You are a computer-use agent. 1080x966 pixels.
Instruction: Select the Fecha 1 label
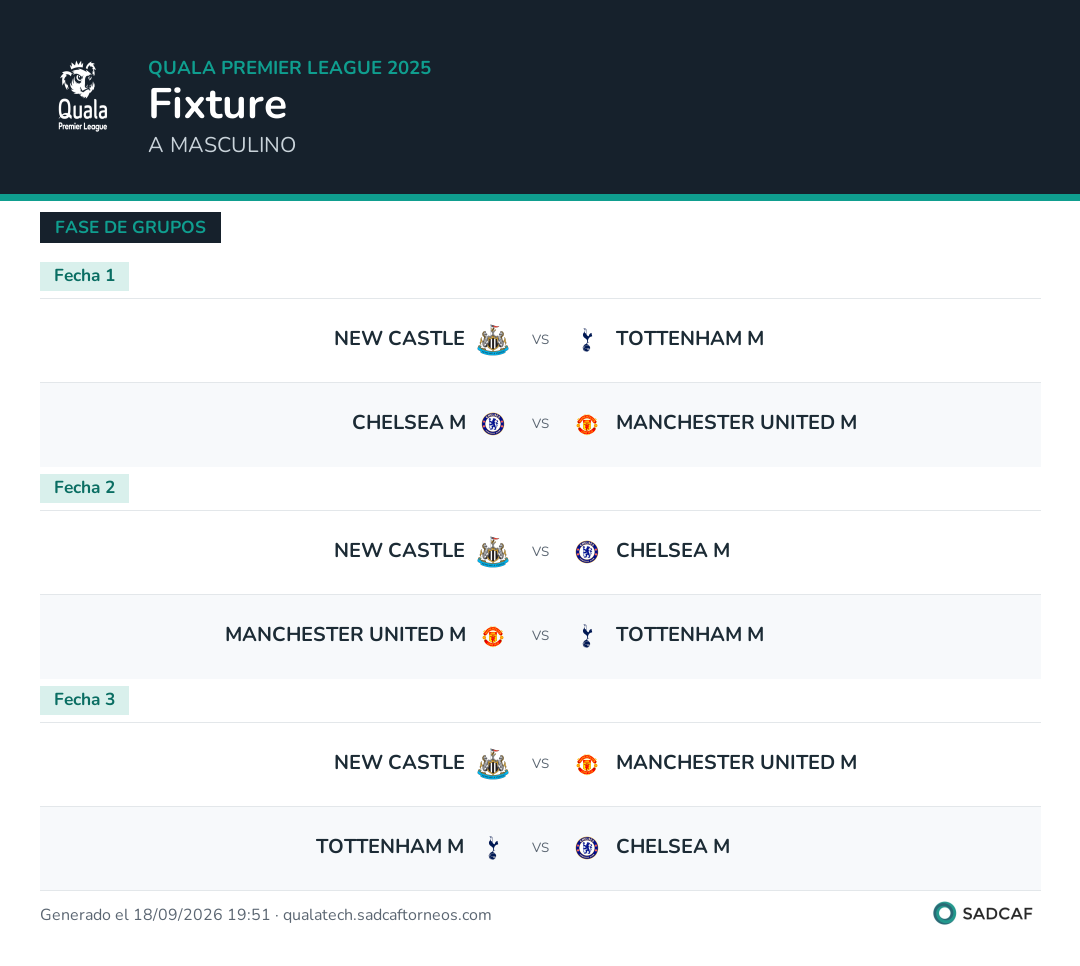pos(84,276)
